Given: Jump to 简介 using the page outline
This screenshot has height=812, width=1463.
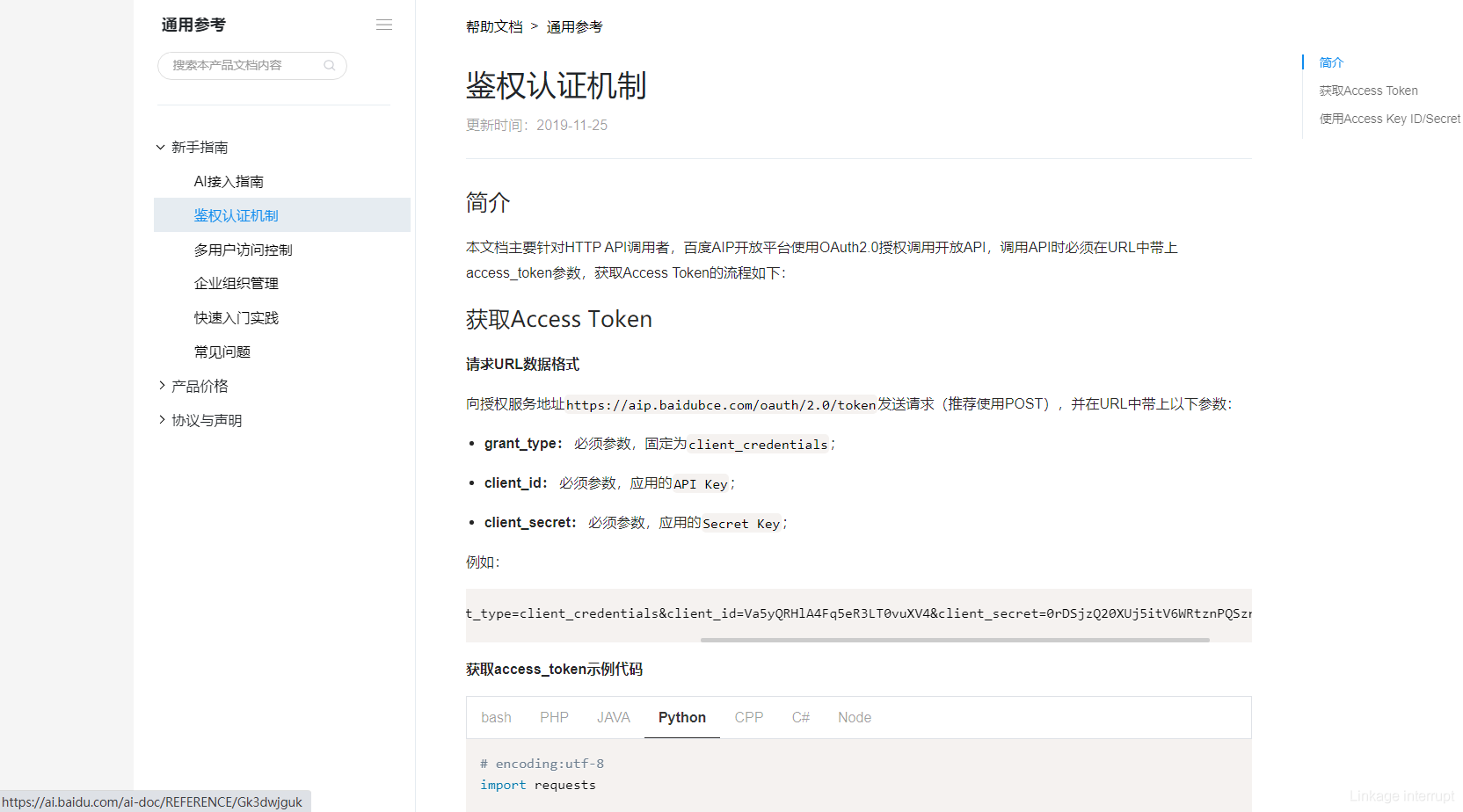Looking at the screenshot, I should point(1330,62).
